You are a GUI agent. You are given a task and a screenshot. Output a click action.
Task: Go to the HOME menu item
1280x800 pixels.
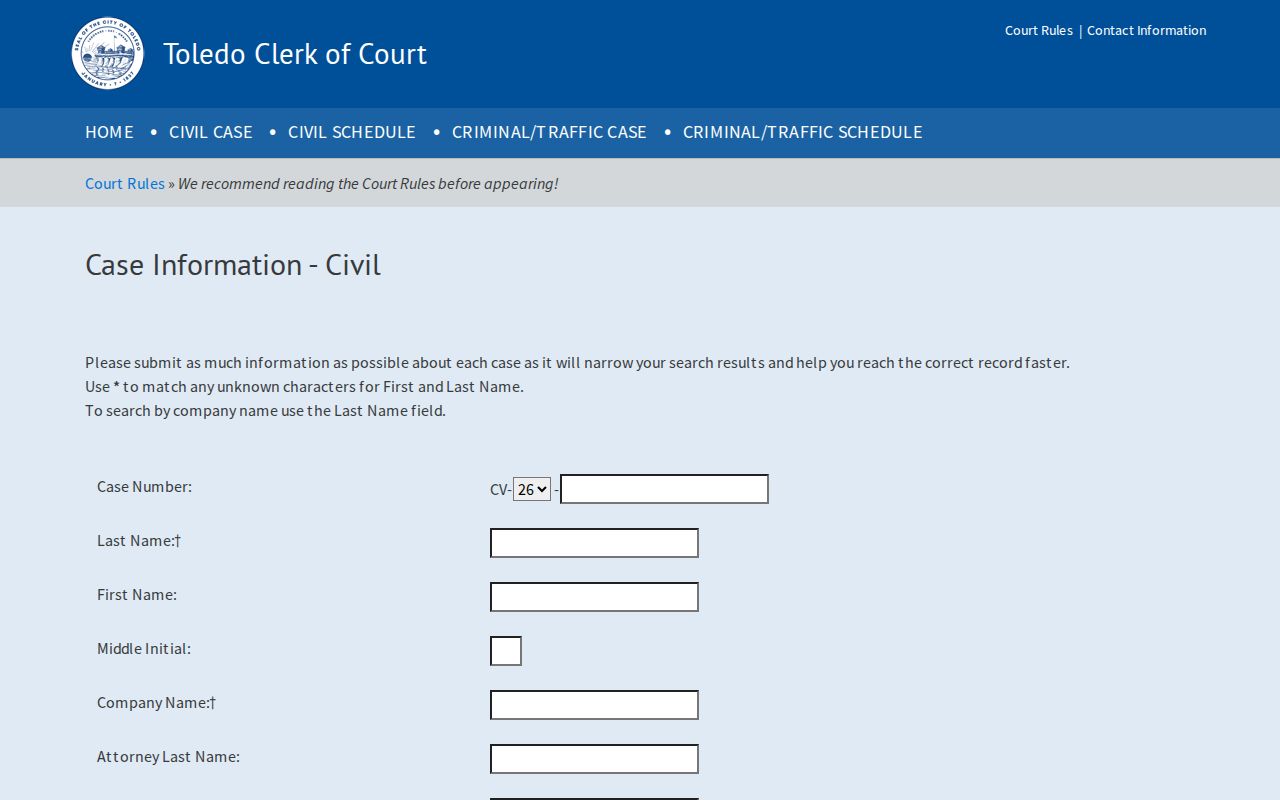pos(109,132)
